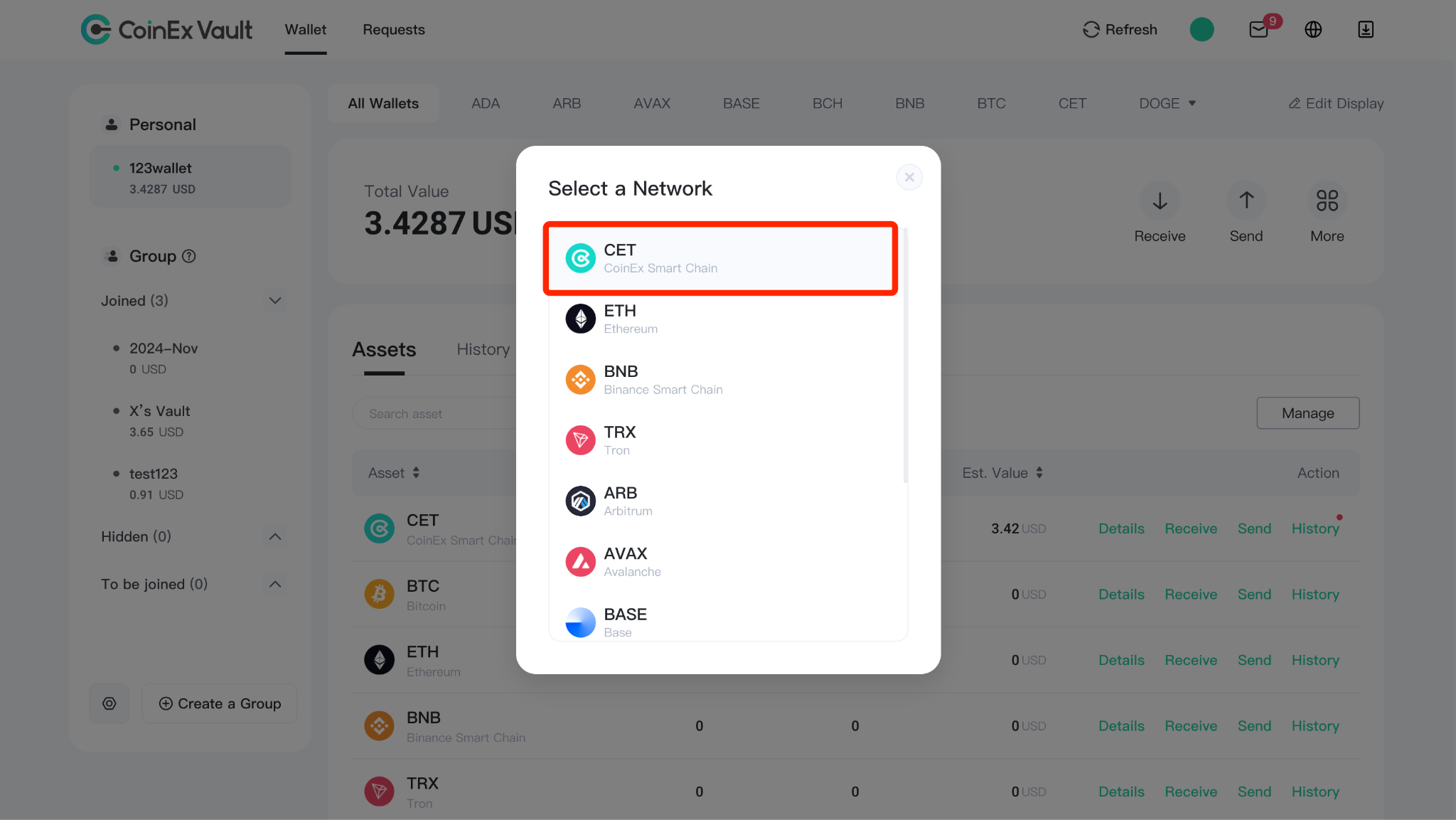The width and height of the screenshot is (1456, 820).
Task: Click the download app icon in header
Action: click(1365, 30)
